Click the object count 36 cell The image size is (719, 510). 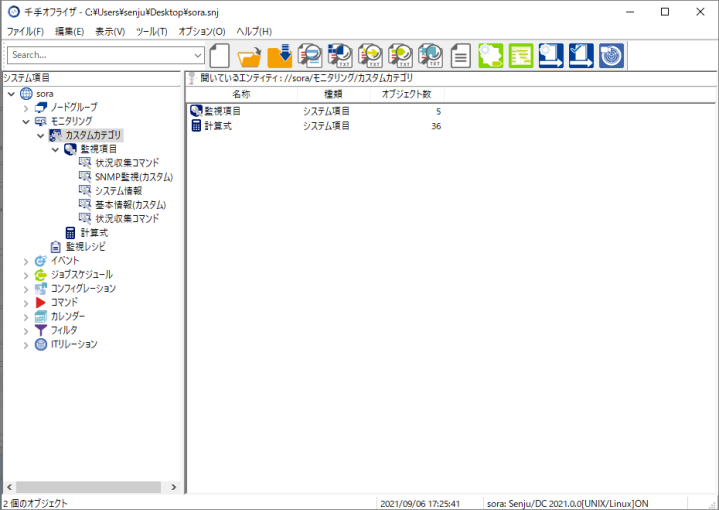pyautogui.click(x=436, y=126)
